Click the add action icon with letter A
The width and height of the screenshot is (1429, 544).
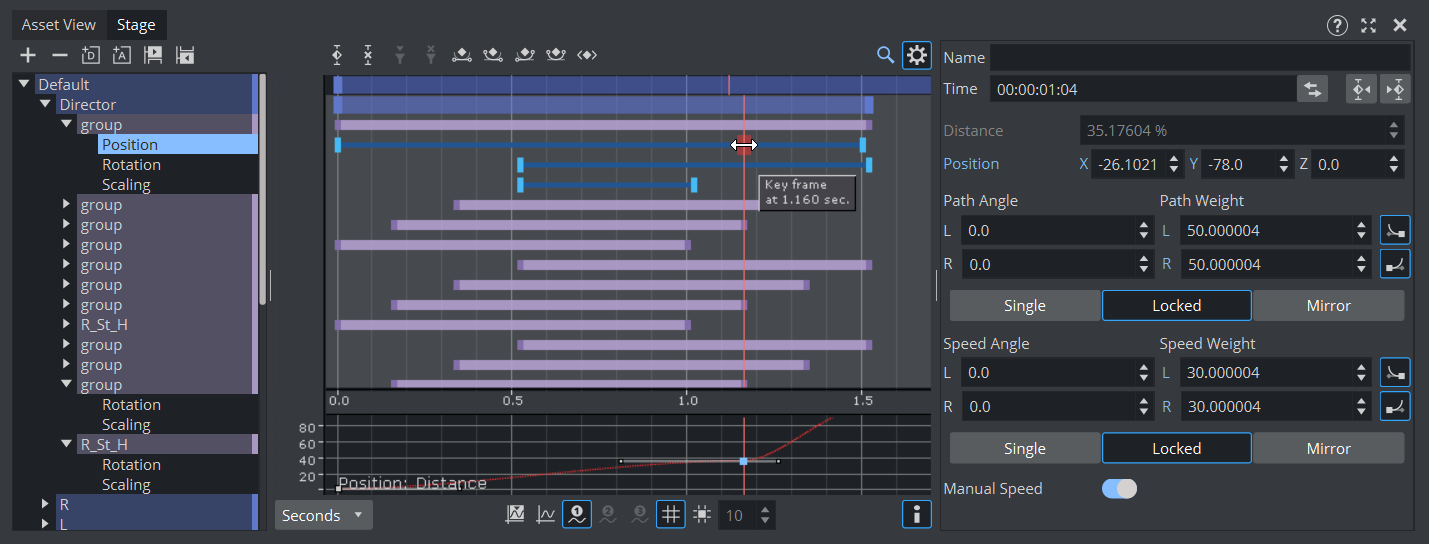pyautogui.click(x=122, y=55)
